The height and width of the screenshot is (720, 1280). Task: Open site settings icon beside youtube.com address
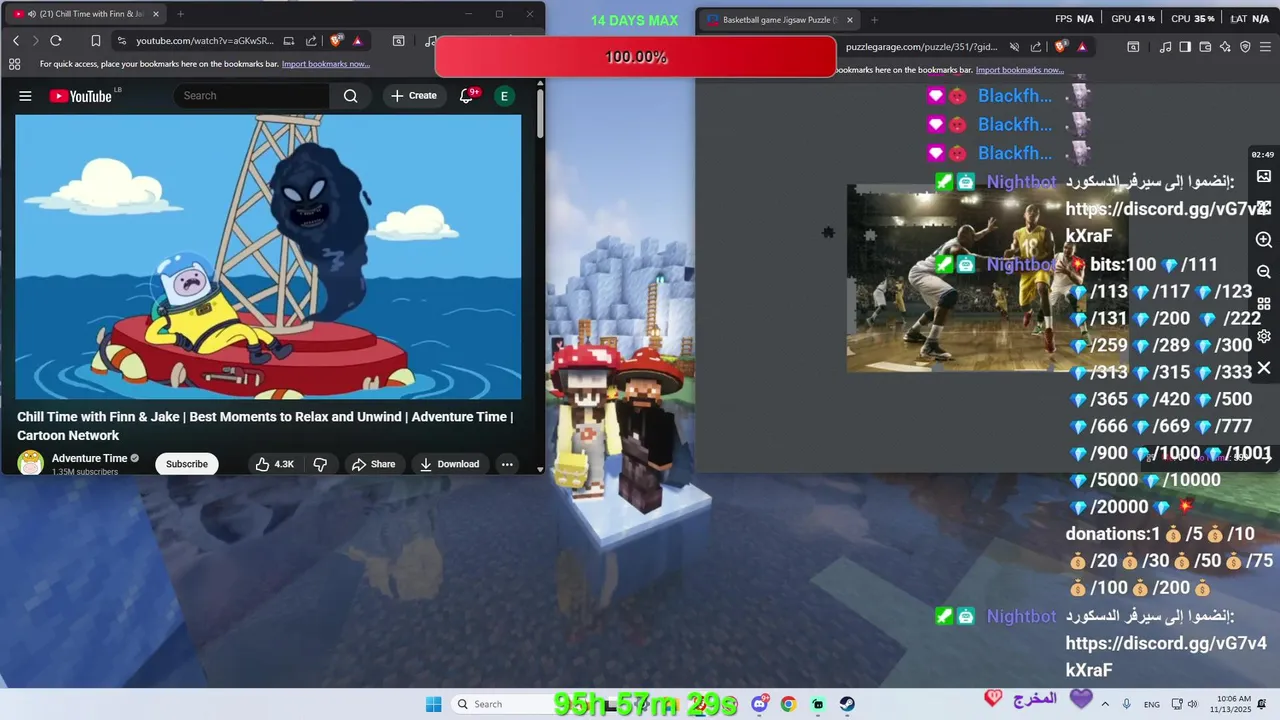tap(121, 41)
